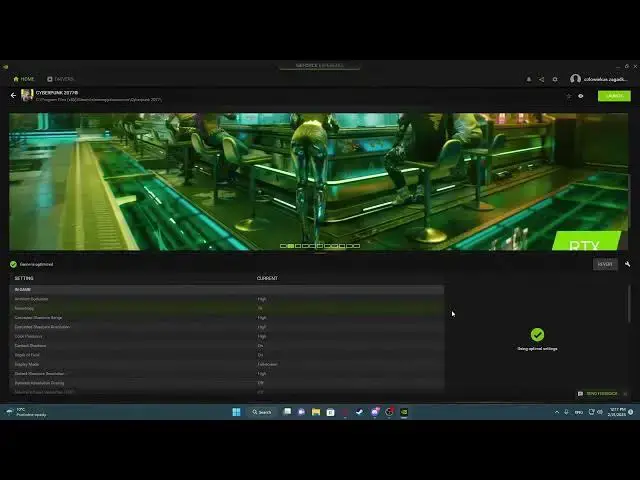Open the notifications bell icon

pyautogui.click(x=529, y=79)
